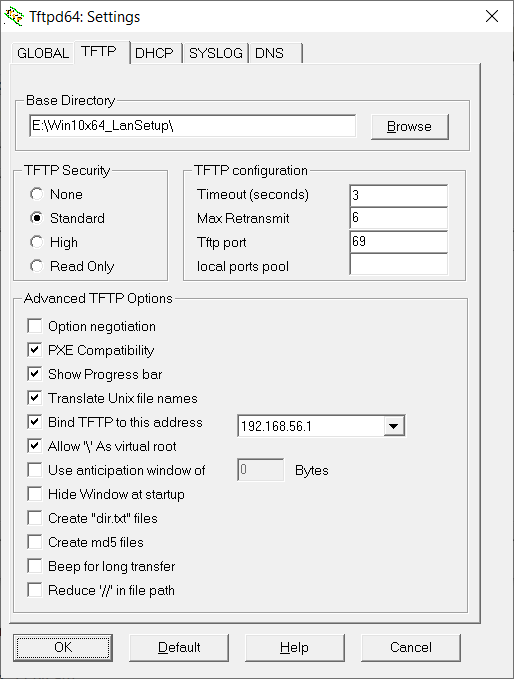514x679 pixels.
Task: Restore settings with the Default button
Action: 179,647
